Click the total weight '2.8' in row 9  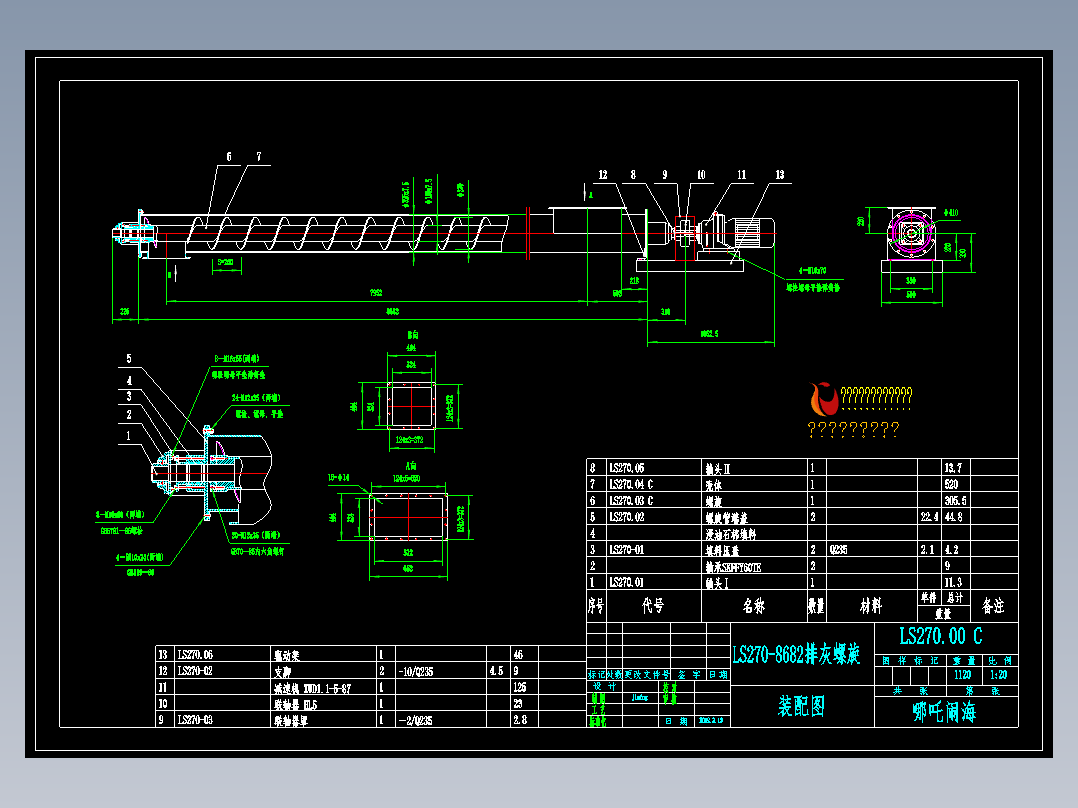tap(520, 720)
